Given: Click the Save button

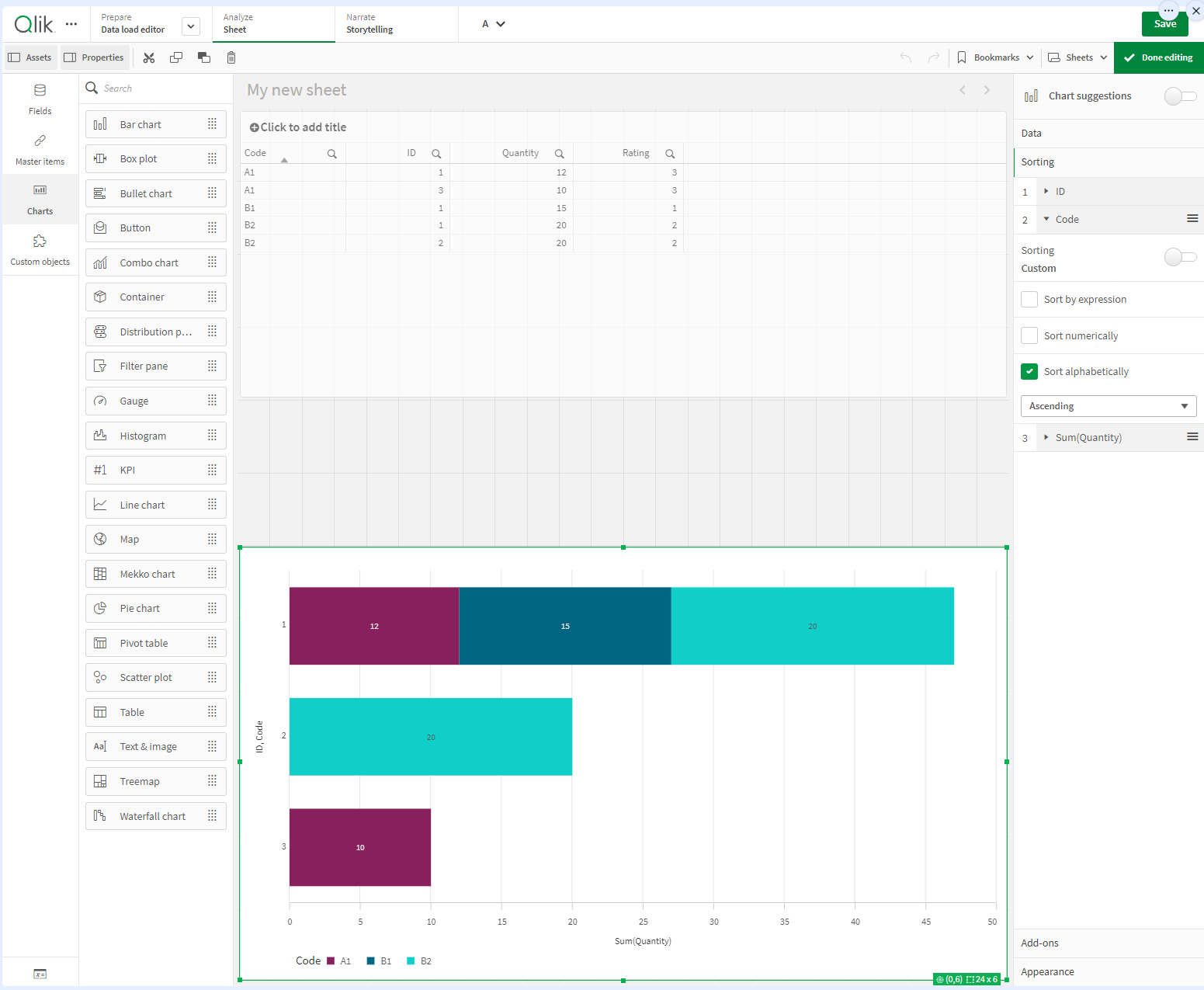Looking at the screenshot, I should pos(1164,24).
